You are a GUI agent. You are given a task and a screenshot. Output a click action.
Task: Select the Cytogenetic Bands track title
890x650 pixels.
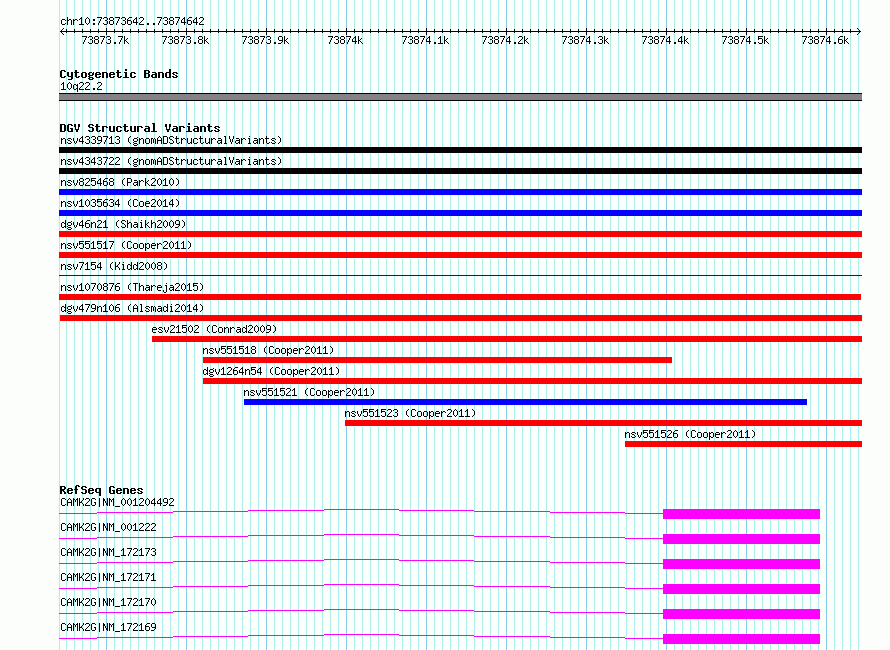[119, 74]
